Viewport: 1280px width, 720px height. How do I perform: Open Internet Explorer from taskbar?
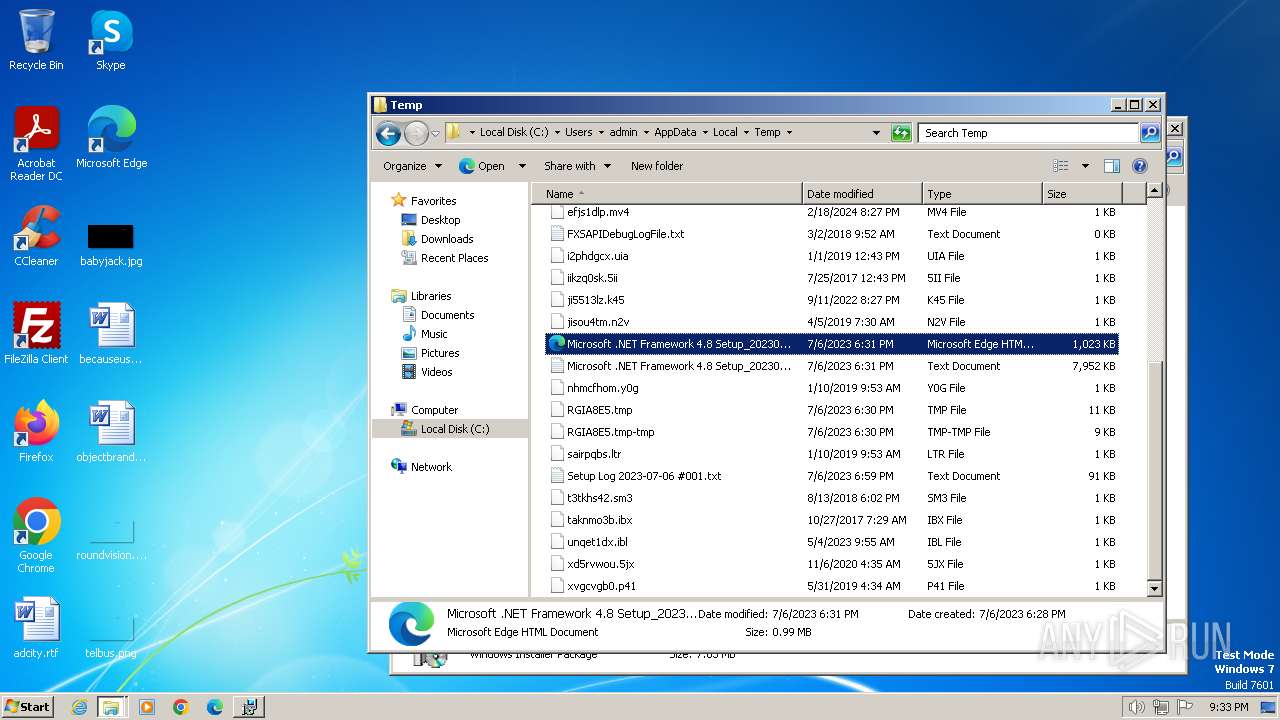[x=79, y=707]
